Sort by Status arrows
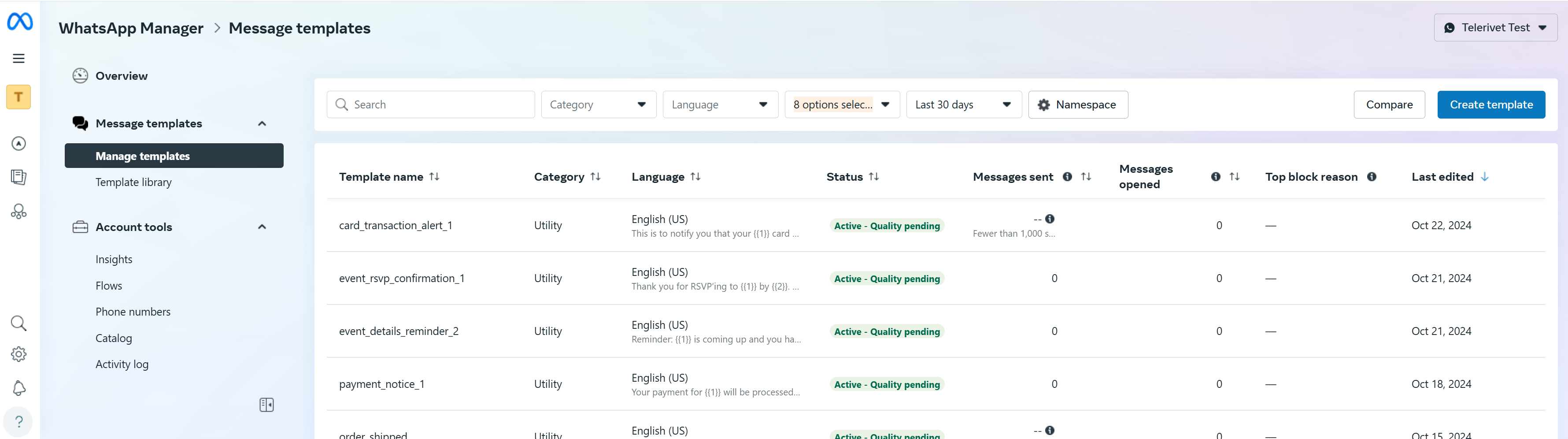The height and width of the screenshot is (439, 1568). pyautogui.click(x=873, y=177)
